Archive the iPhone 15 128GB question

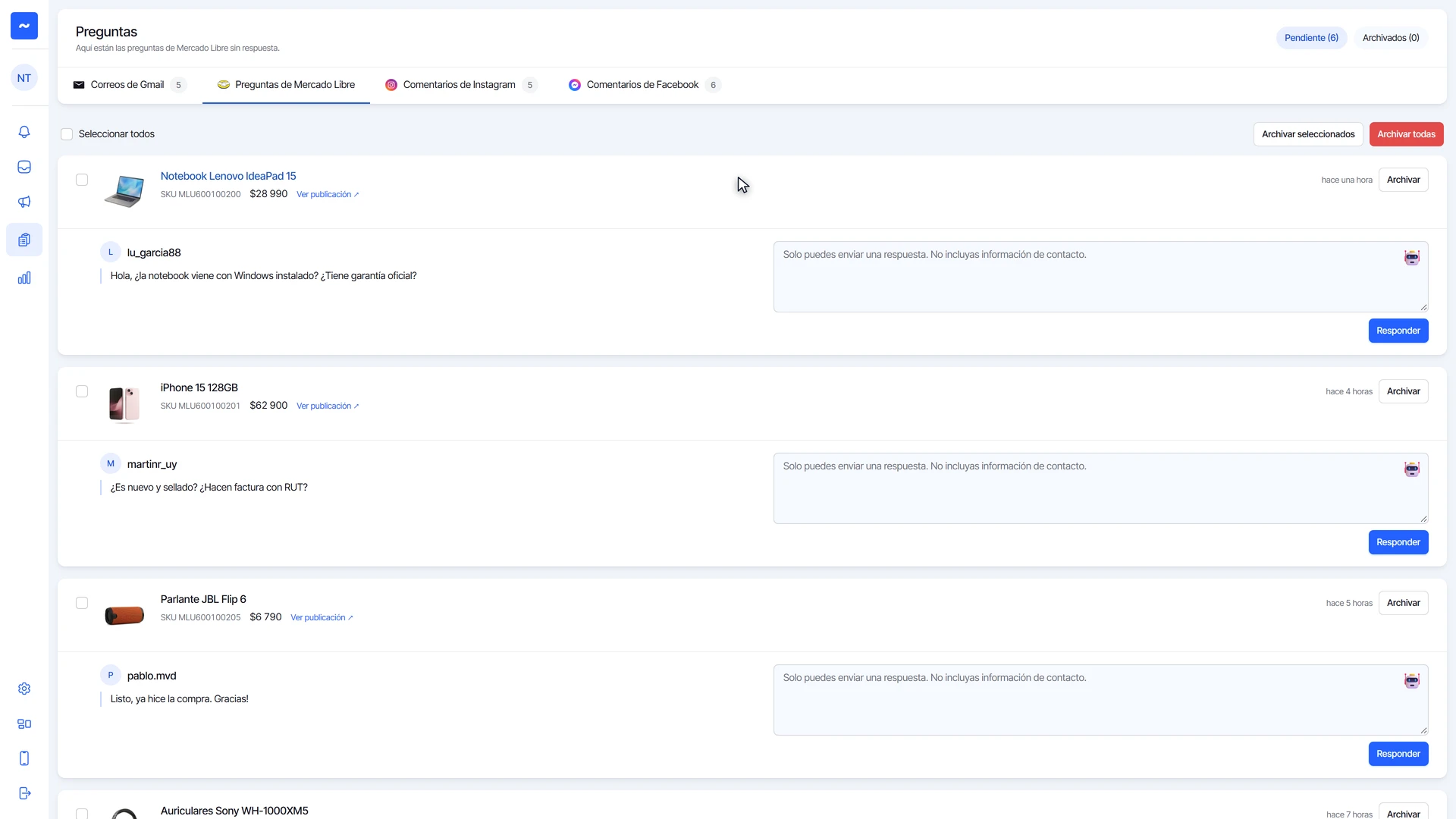pos(1403,391)
